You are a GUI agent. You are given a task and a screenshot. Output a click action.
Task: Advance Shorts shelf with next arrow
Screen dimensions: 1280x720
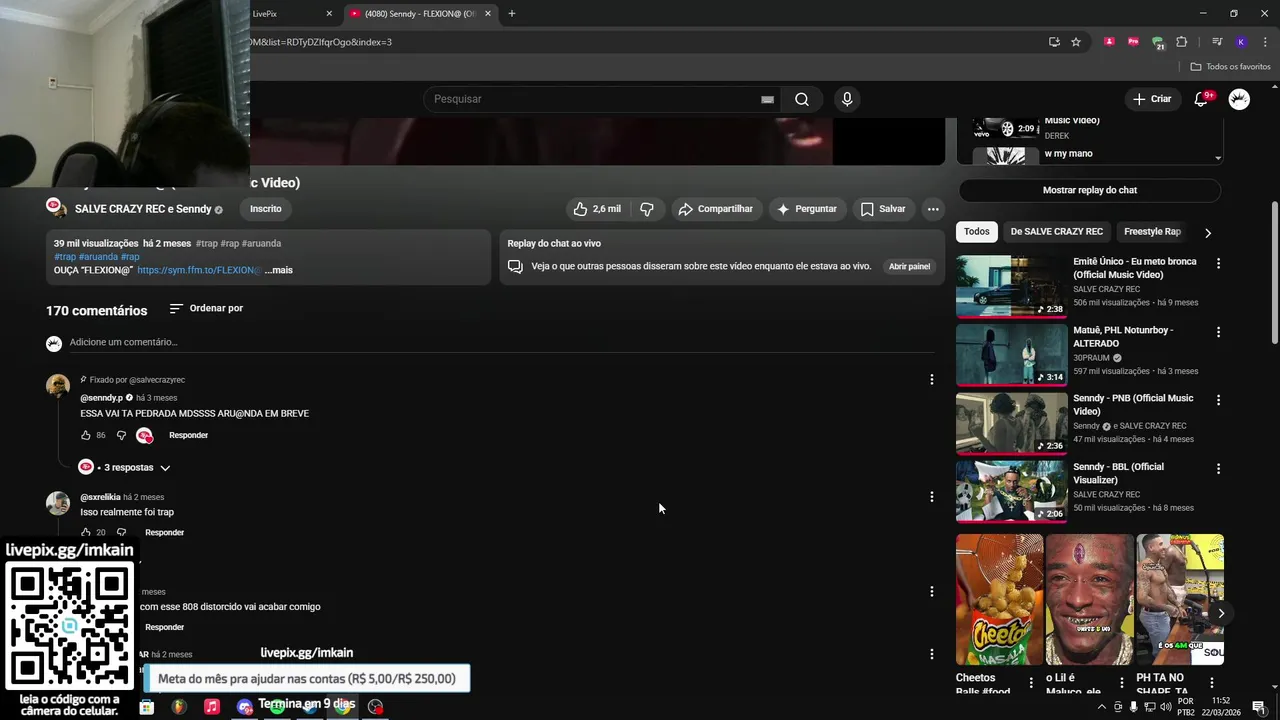(x=1221, y=613)
